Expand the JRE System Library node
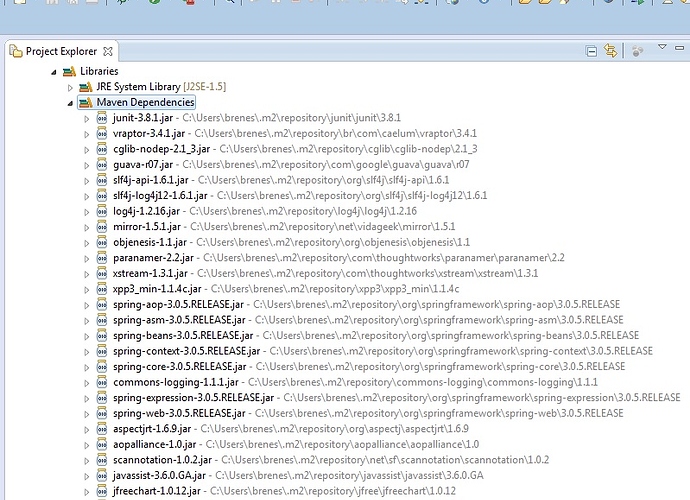 point(70,88)
